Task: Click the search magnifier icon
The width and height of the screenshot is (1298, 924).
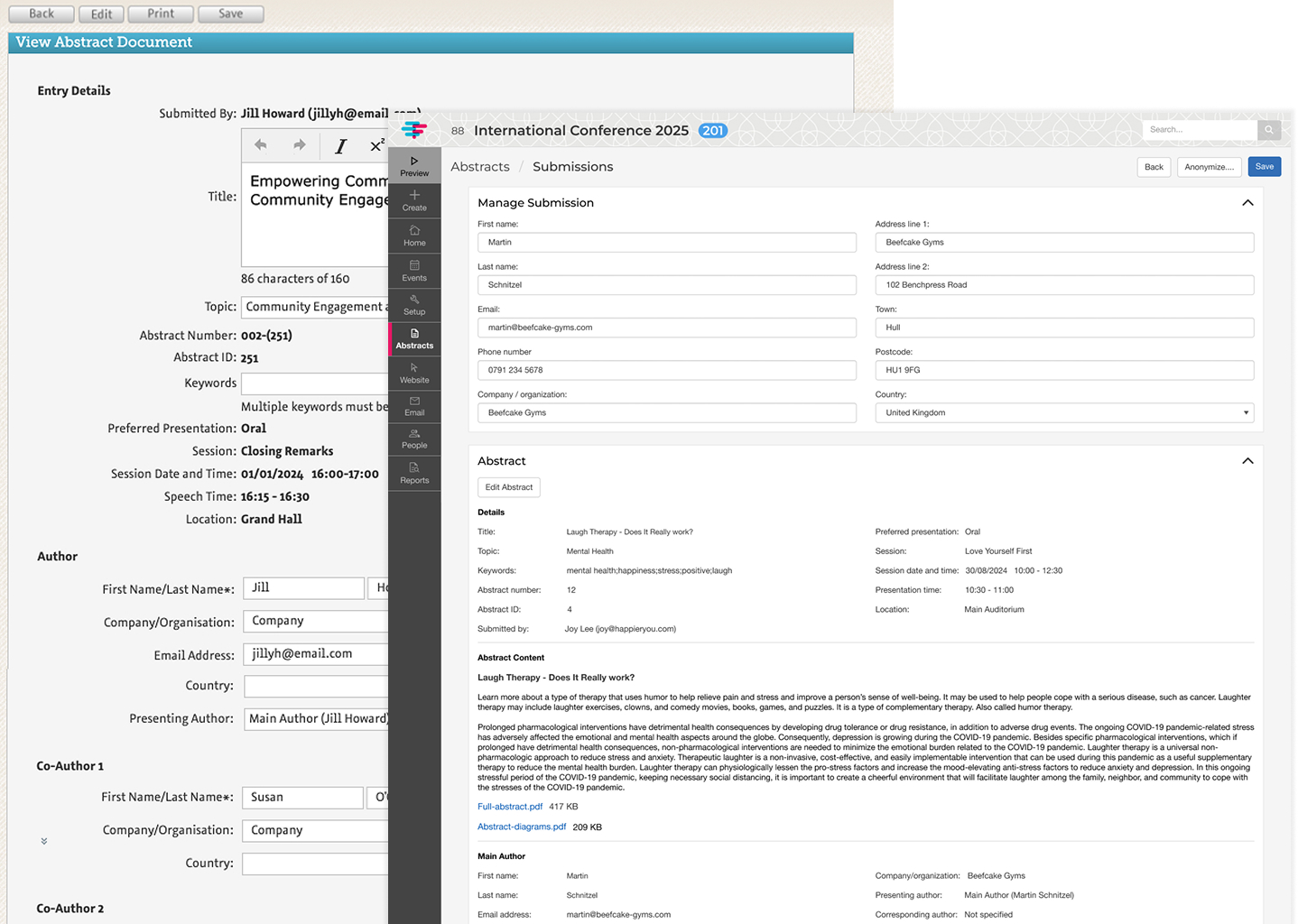Action: (1268, 129)
